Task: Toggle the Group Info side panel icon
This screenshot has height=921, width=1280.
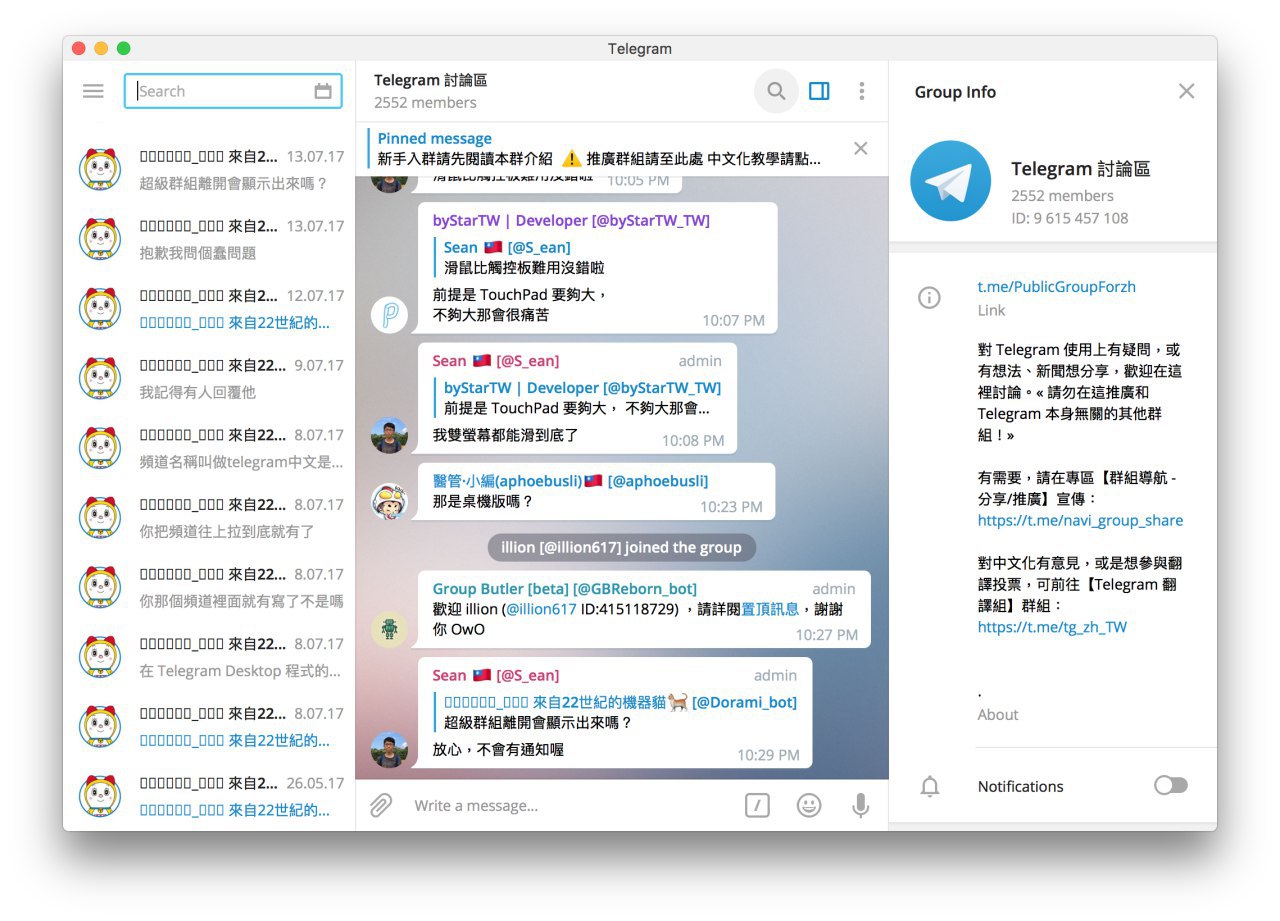Action: coord(819,91)
